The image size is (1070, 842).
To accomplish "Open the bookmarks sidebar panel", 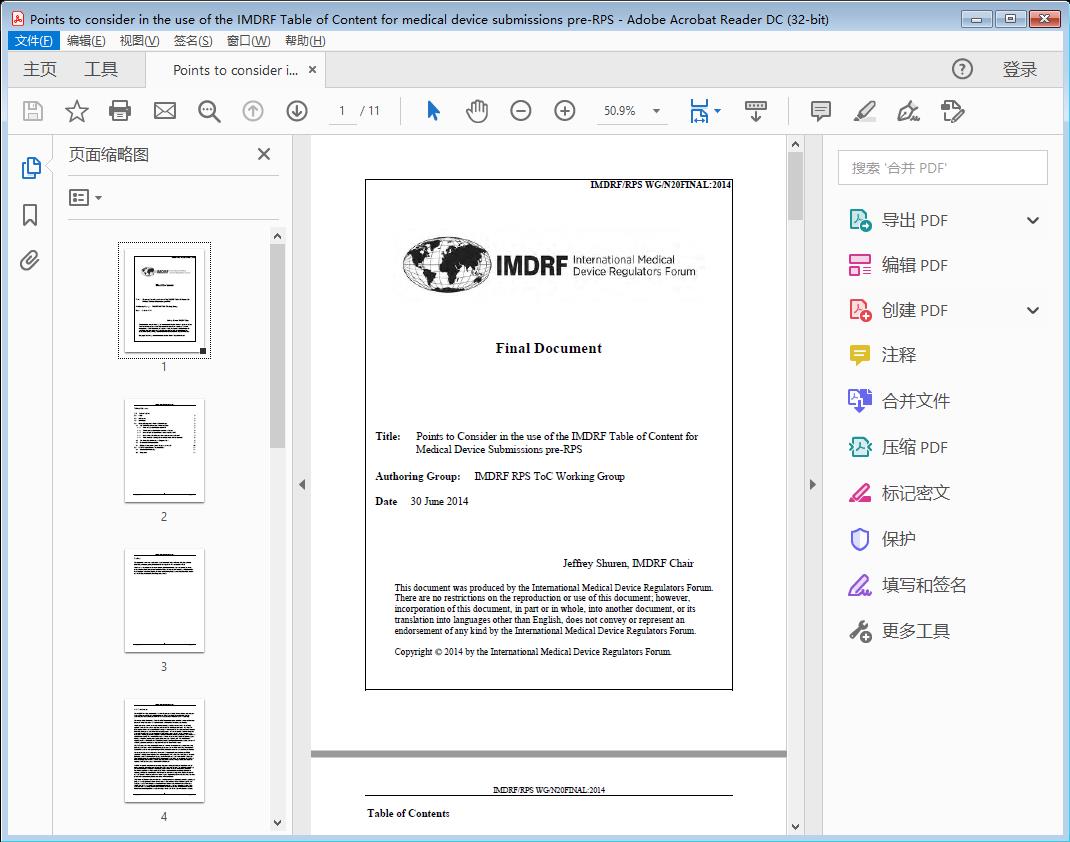I will [x=30, y=214].
